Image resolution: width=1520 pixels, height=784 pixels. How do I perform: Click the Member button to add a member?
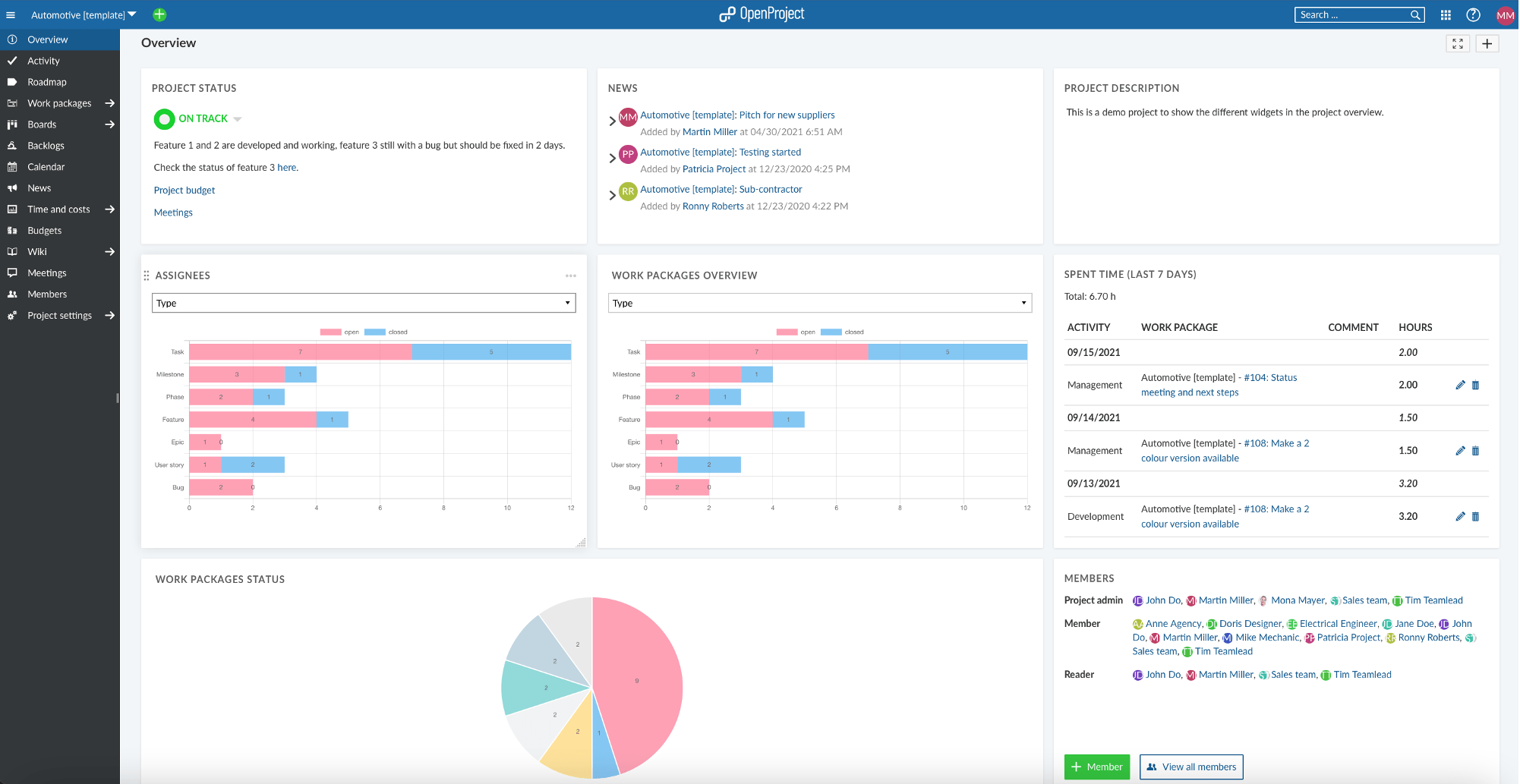(1096, 767)
